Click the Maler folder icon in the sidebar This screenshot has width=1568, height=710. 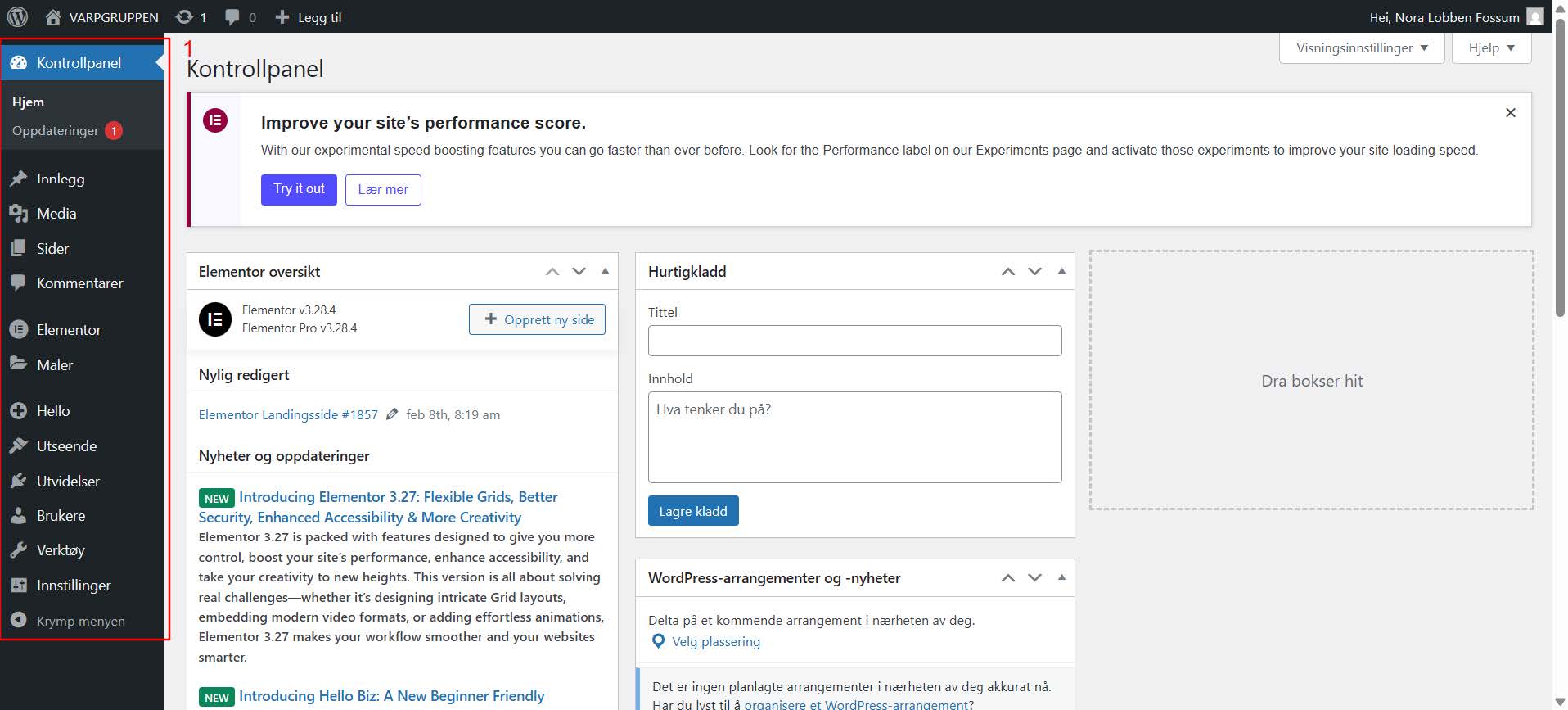pos(18,364)
